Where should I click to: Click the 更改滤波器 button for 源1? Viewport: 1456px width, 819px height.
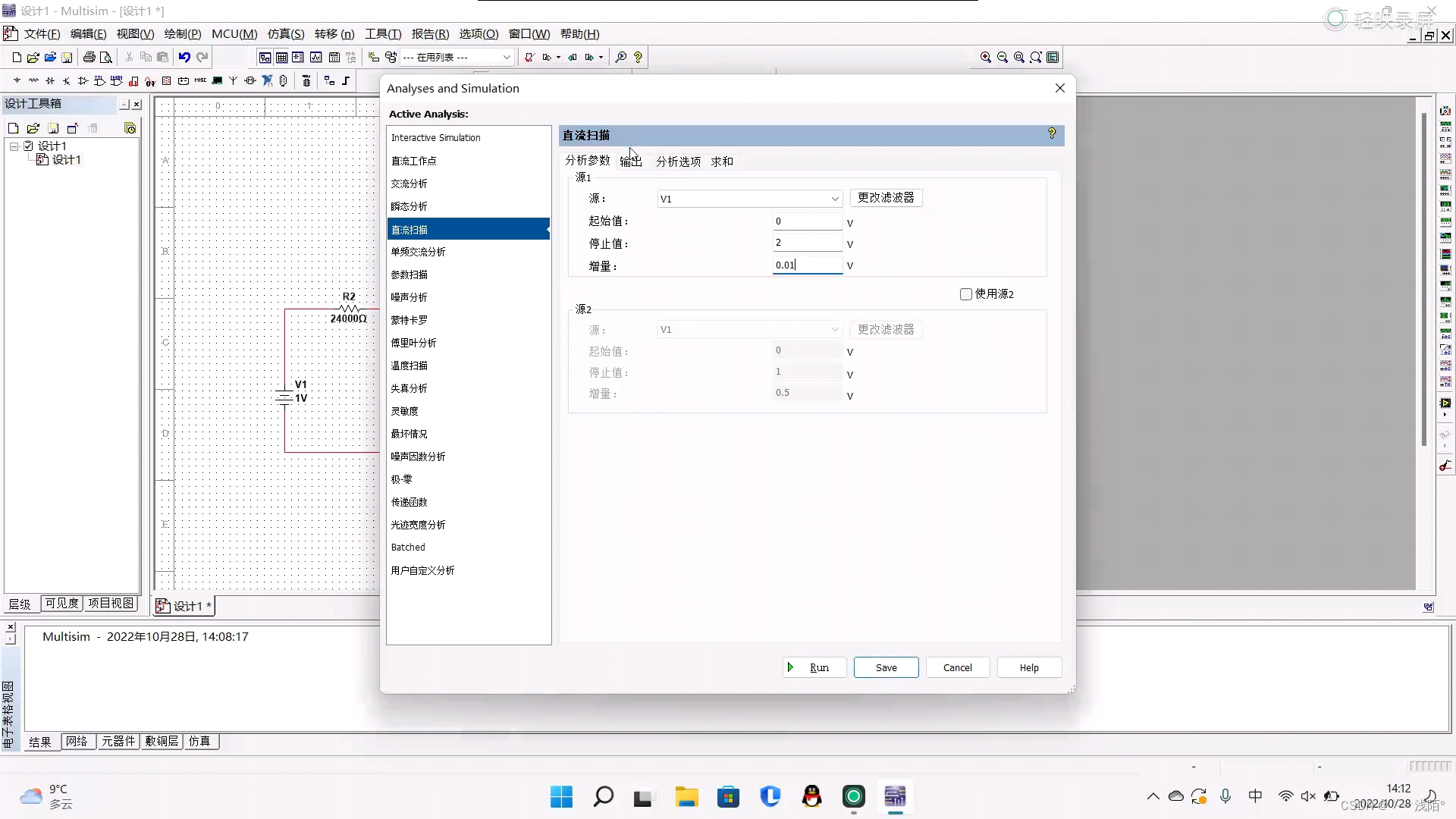886,198
